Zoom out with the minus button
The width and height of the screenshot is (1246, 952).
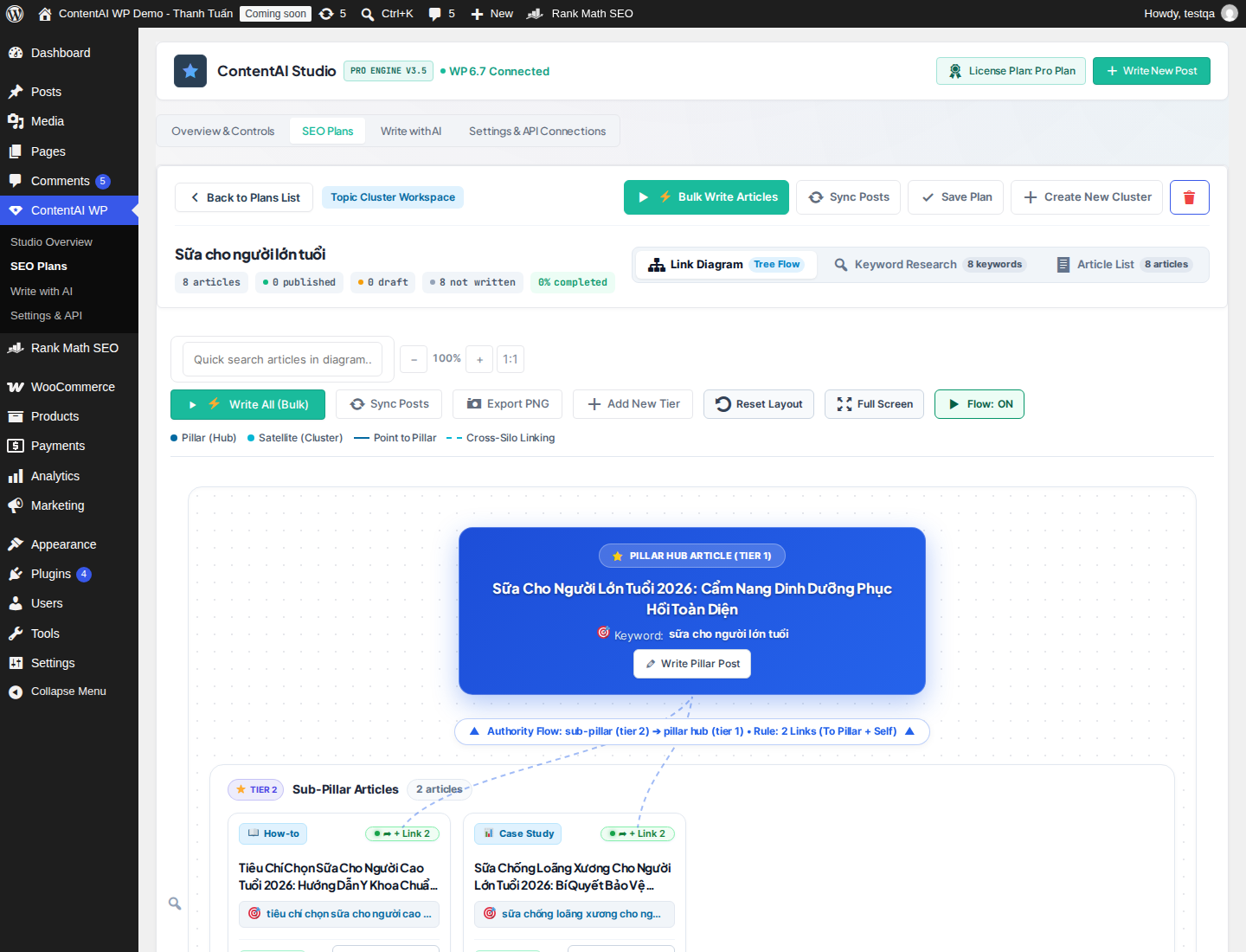(414, 359)
